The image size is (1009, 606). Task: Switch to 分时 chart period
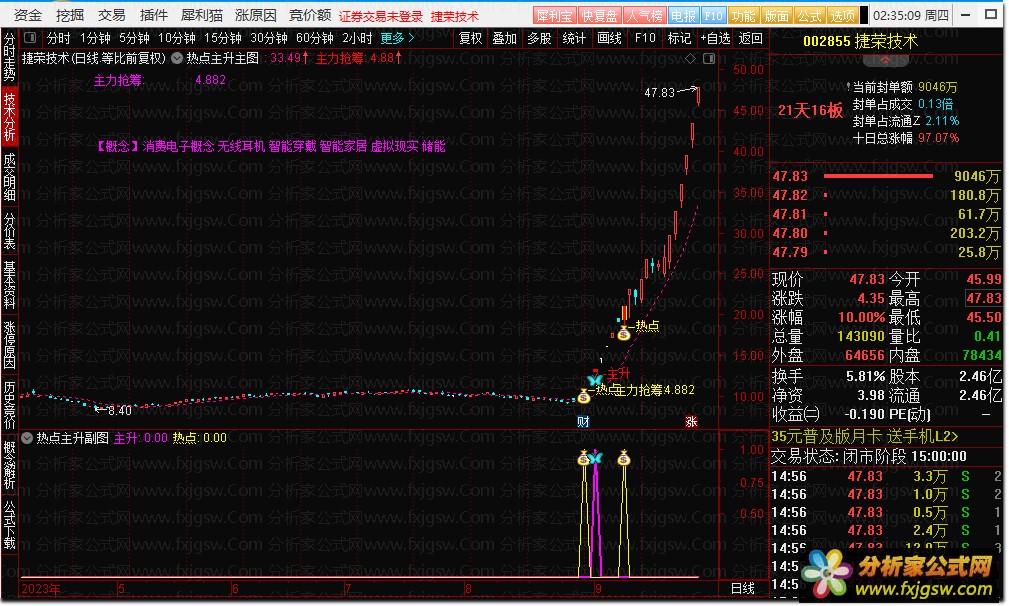(x=59, y=39)
